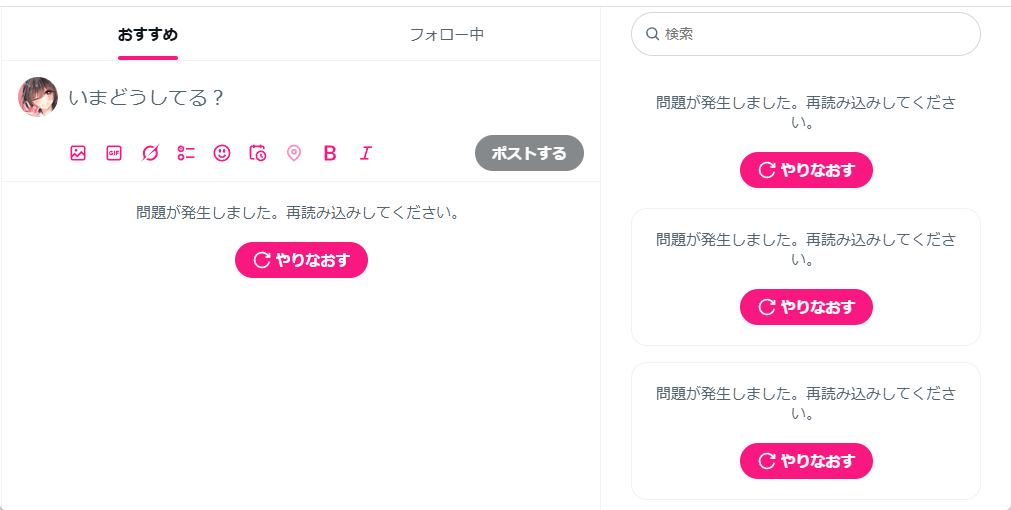Screen dimensions: 1011x510
Task: Click the add image icon in composer
Action: [x=78, y=153]
